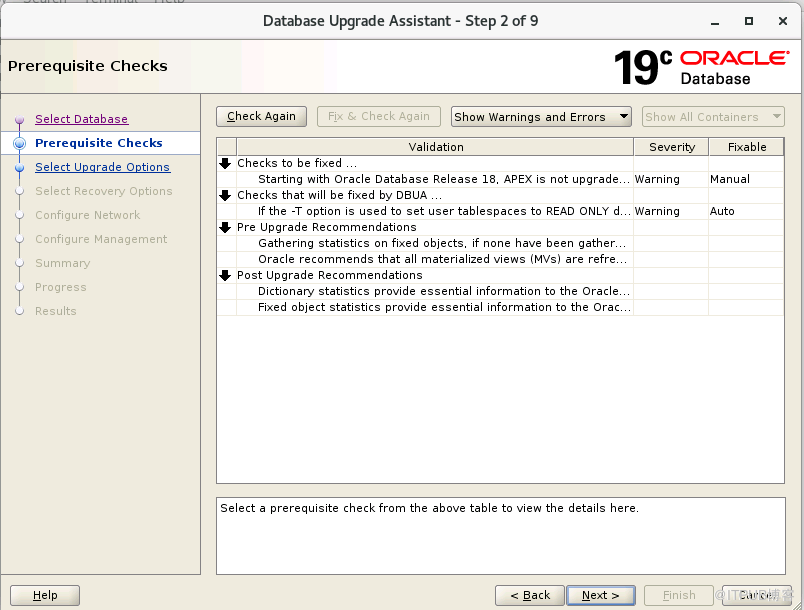Click the 'Checks that will be fixed by DBUA' label

(x=339, y=195)
